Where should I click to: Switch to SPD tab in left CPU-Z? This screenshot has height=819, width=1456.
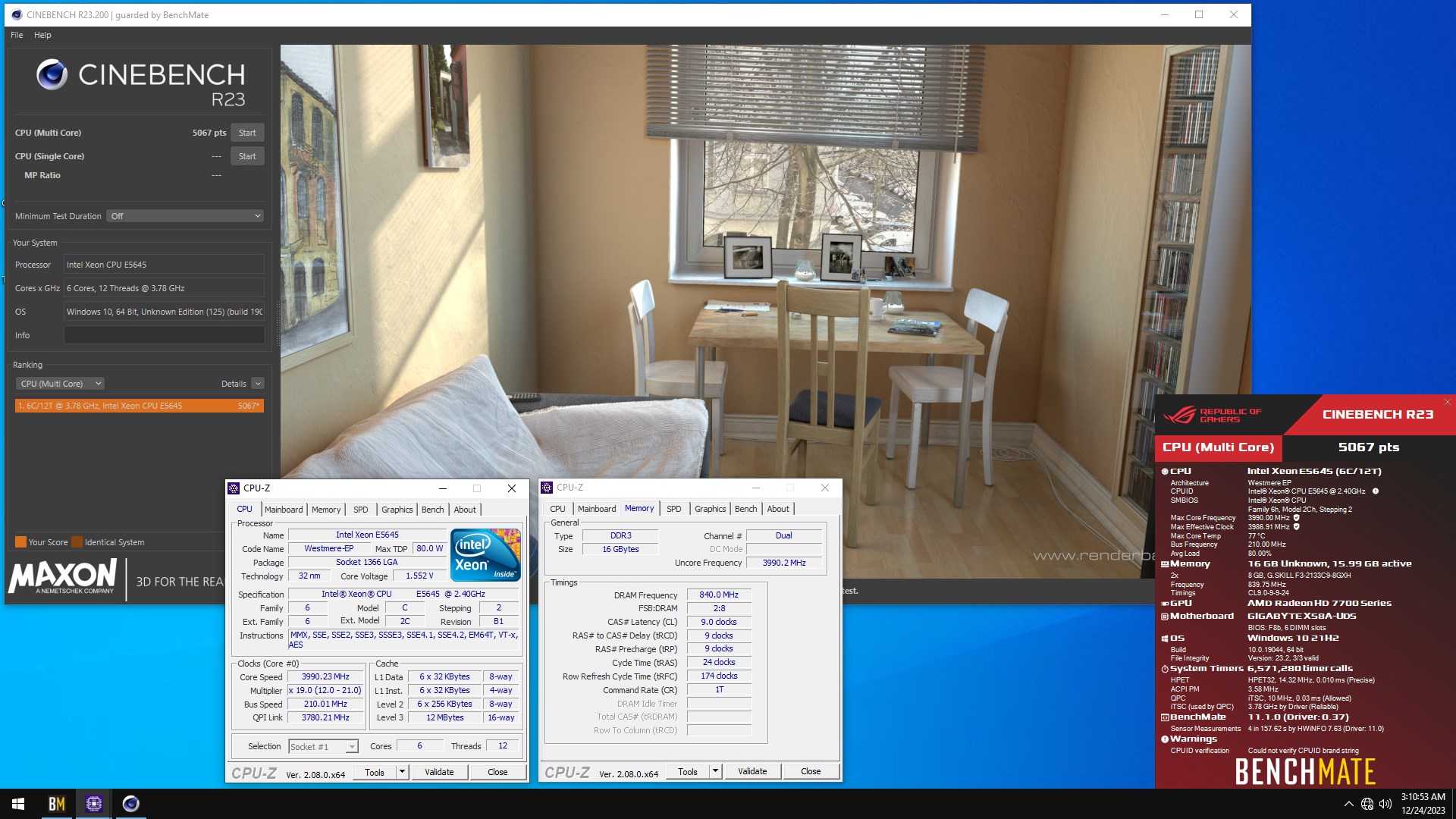point(361,510)
